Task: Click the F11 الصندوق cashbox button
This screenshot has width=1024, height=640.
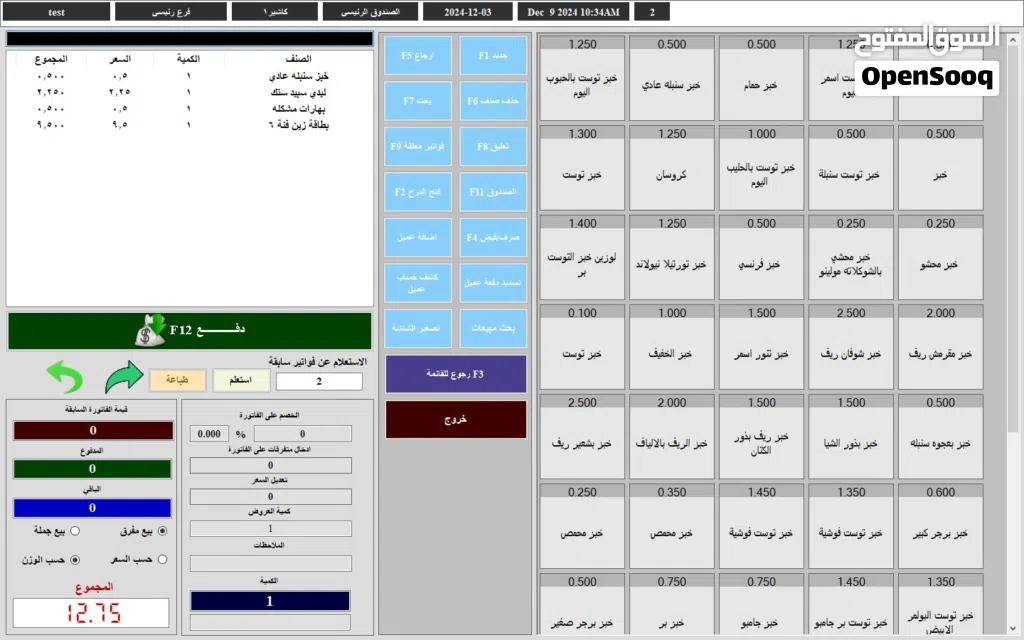Action: (493, 191)
